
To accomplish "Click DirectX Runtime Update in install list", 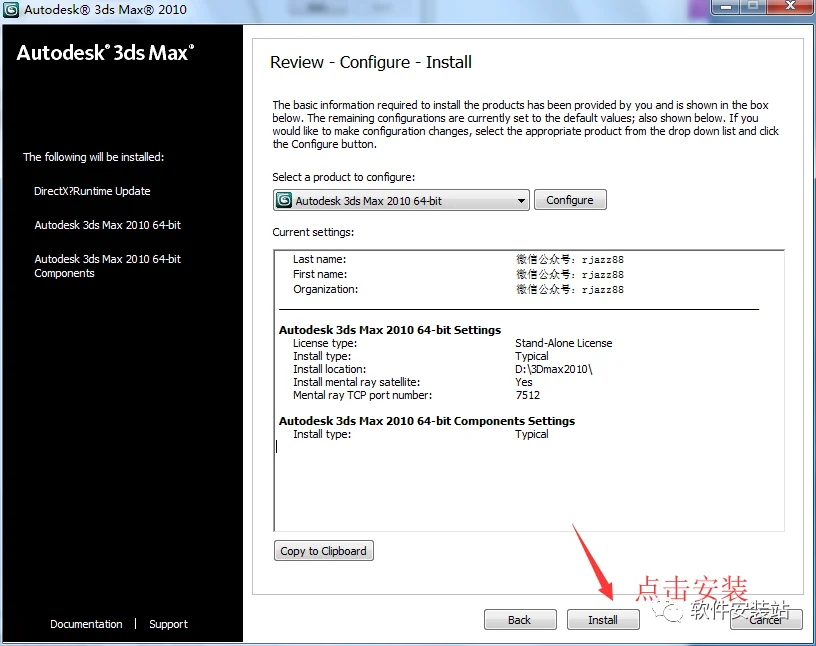I will click(x=92, y=191).
